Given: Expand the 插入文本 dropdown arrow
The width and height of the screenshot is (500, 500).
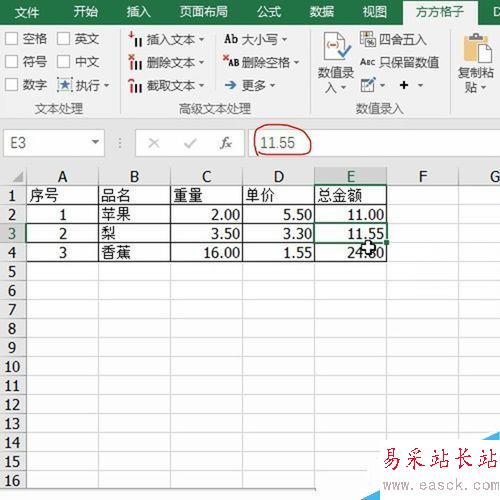Looking at the screenshot, I should coord(202,40).
